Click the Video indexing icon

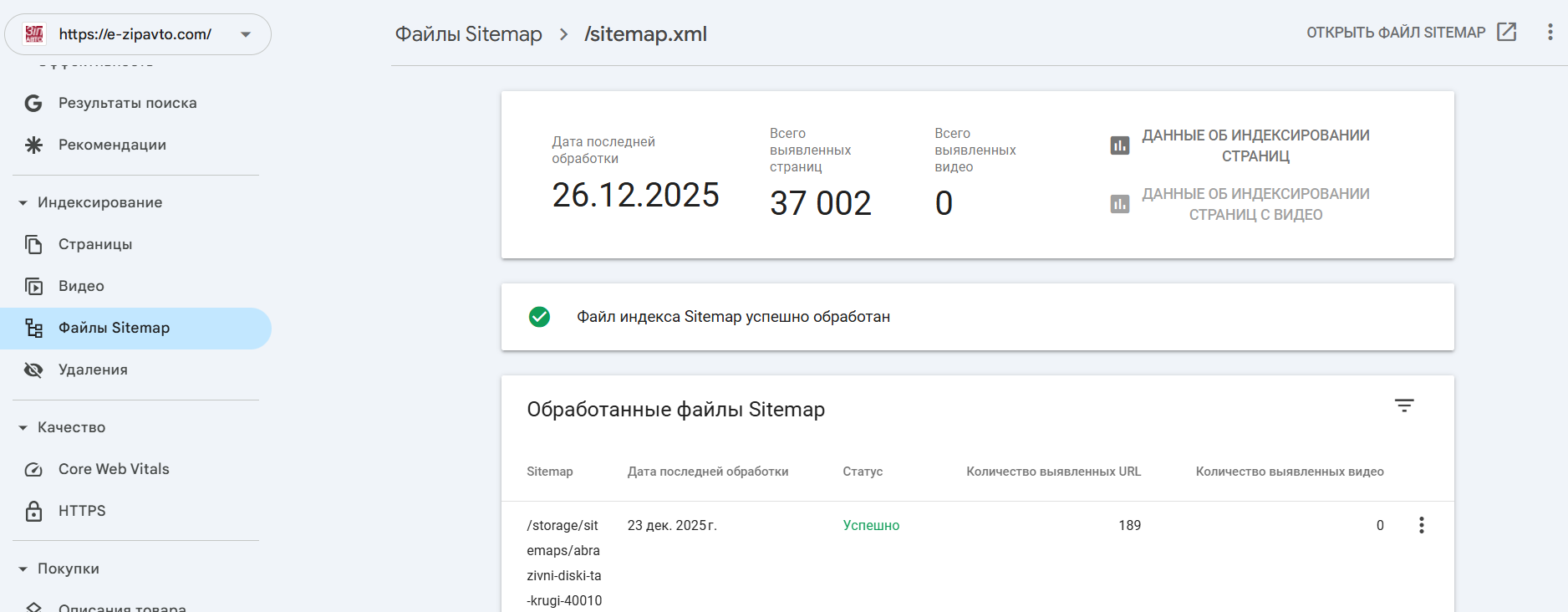(x=33, y=286)
